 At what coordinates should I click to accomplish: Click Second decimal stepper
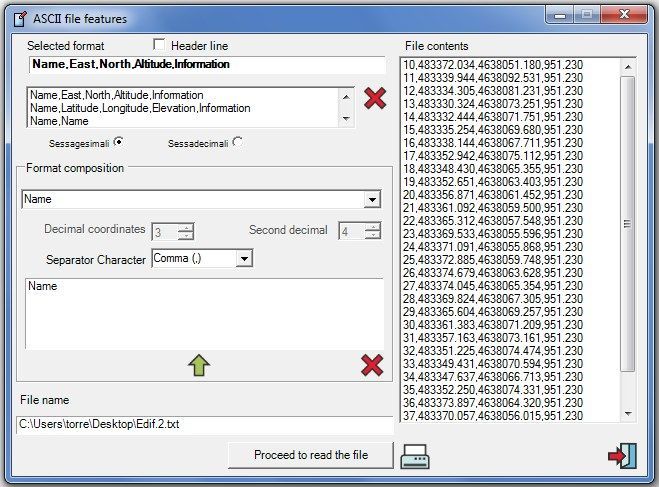tap(372, 231)
